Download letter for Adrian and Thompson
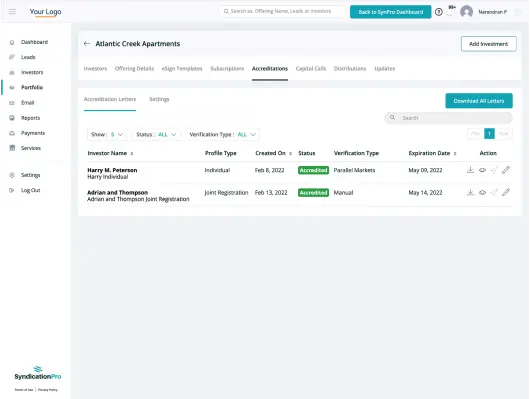 (470, 192)
